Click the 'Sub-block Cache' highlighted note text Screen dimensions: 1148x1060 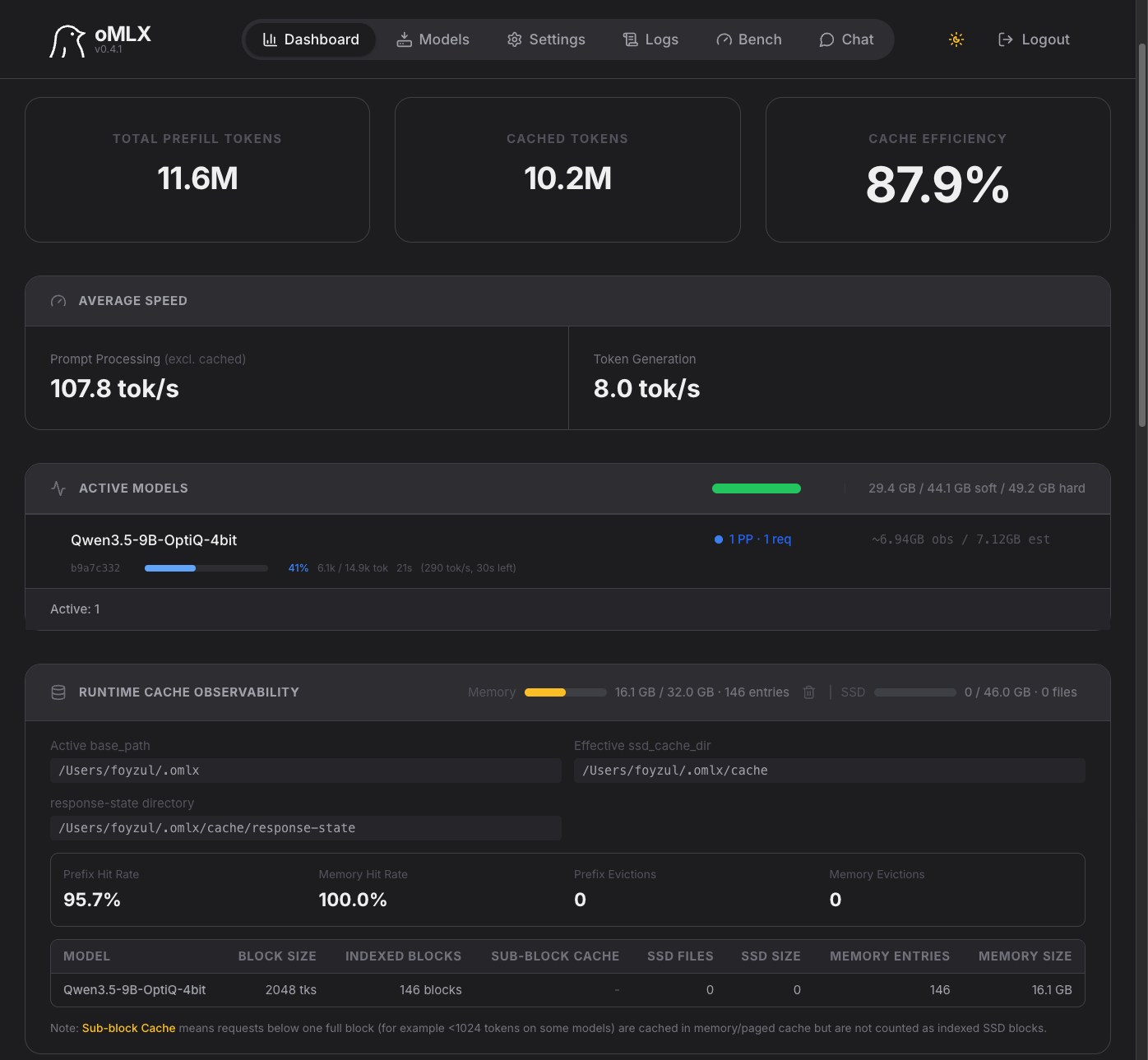(129, 1028)
